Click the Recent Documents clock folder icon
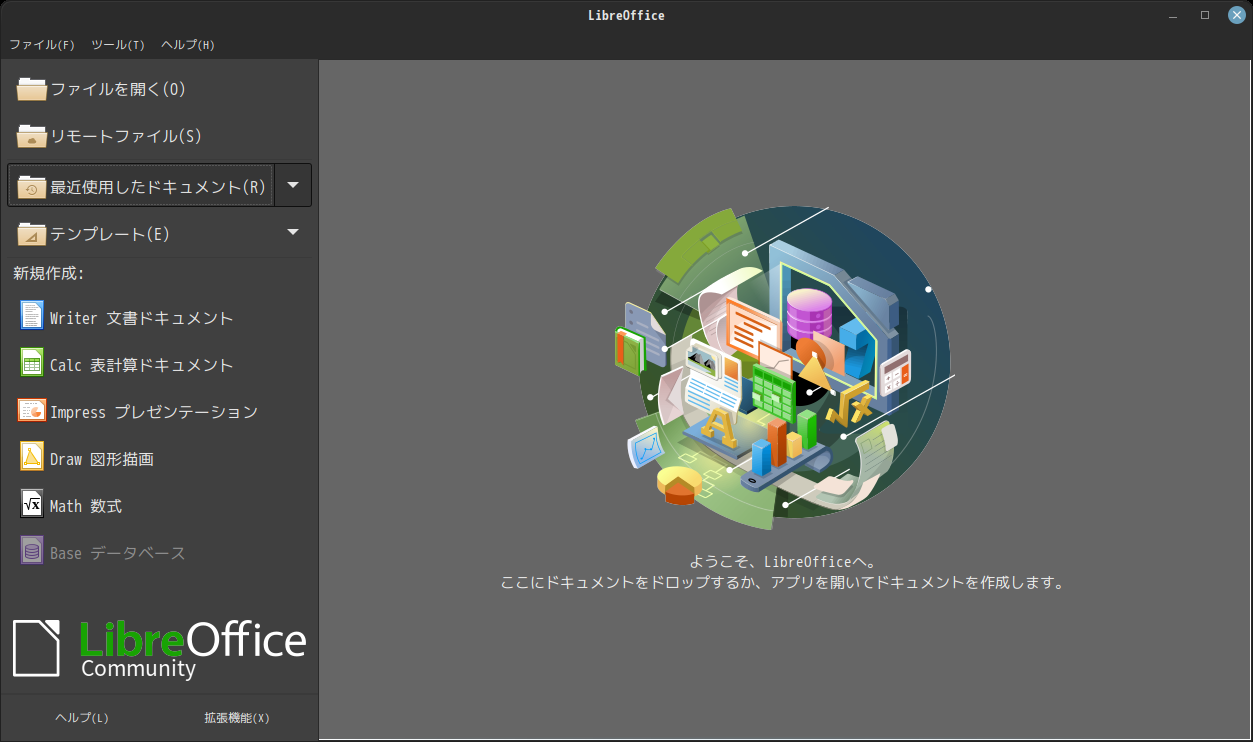This screenshot has width=1253, height=742. point(32,186)
